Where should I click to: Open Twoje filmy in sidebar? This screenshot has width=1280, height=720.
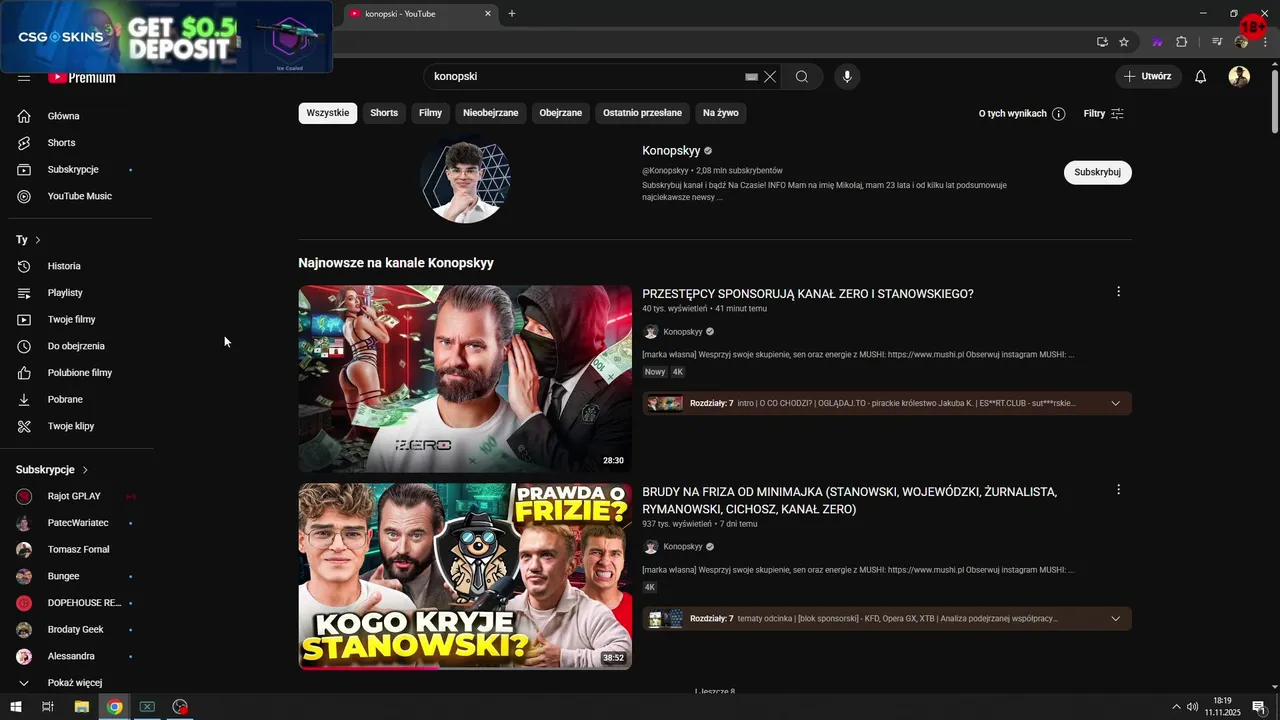80,320
